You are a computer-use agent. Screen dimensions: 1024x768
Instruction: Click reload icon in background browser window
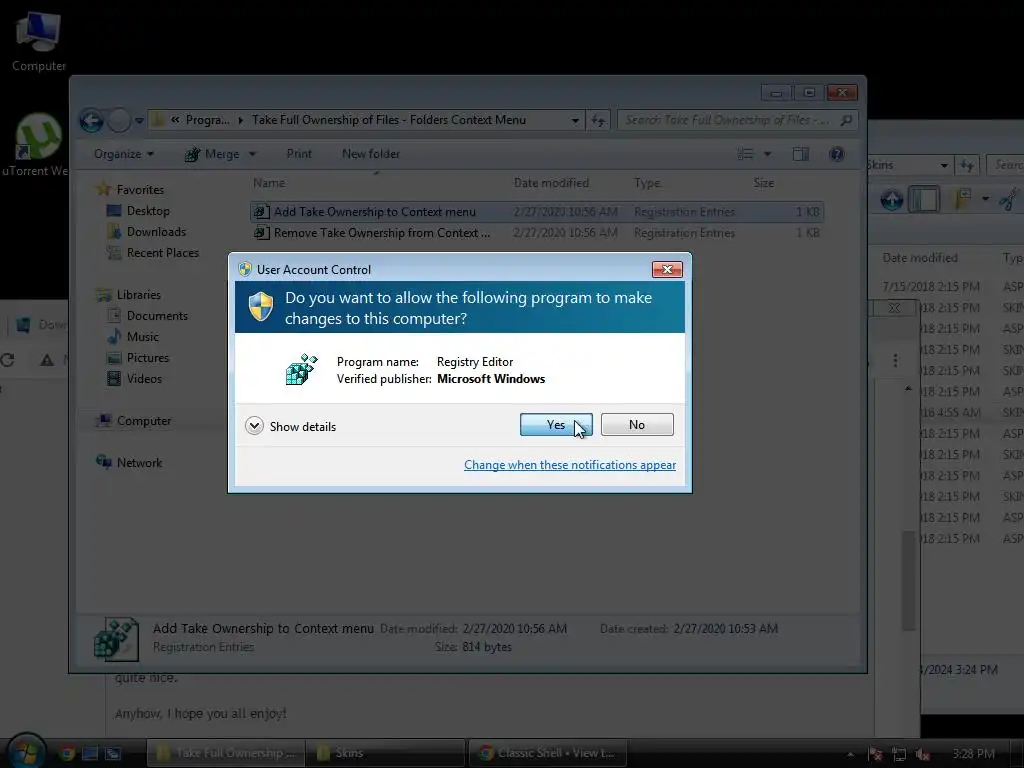pos(7,360)
